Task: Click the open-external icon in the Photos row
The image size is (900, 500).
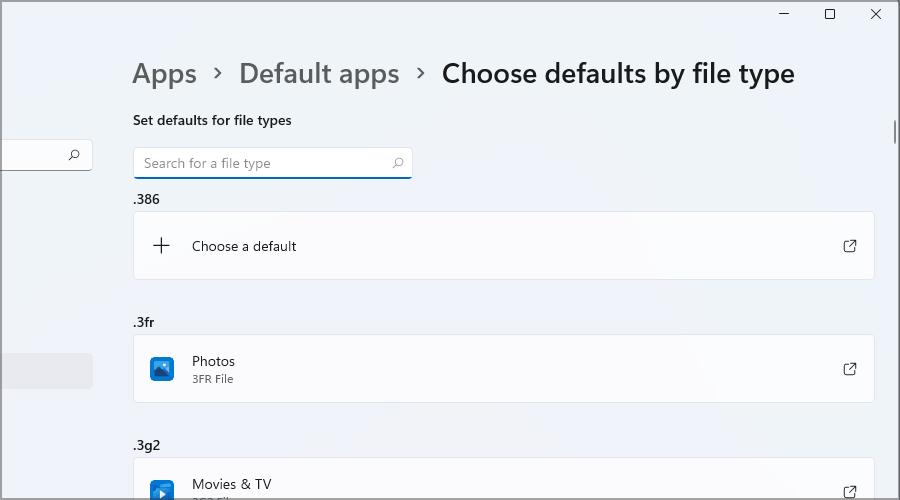Action: [x=850, y=369]
